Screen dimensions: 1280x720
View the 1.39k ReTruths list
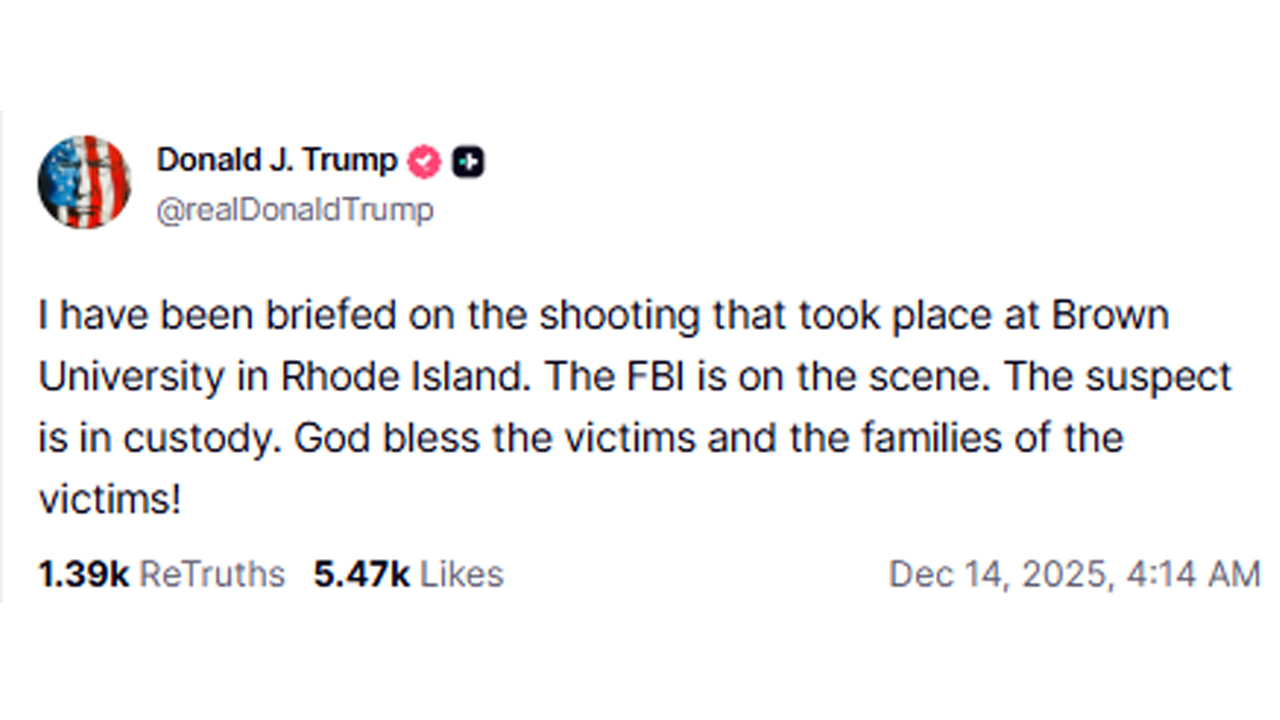(160, 574)
